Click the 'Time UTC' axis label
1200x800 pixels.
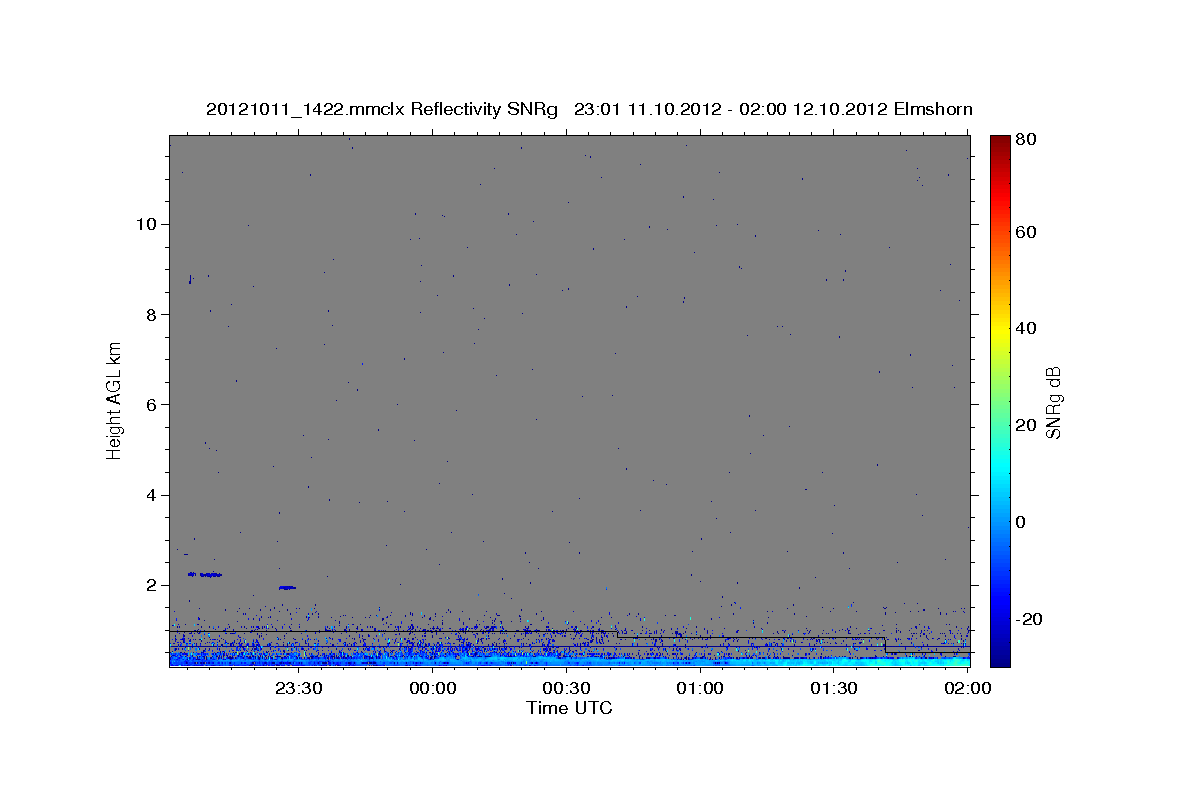click(569, 708)
